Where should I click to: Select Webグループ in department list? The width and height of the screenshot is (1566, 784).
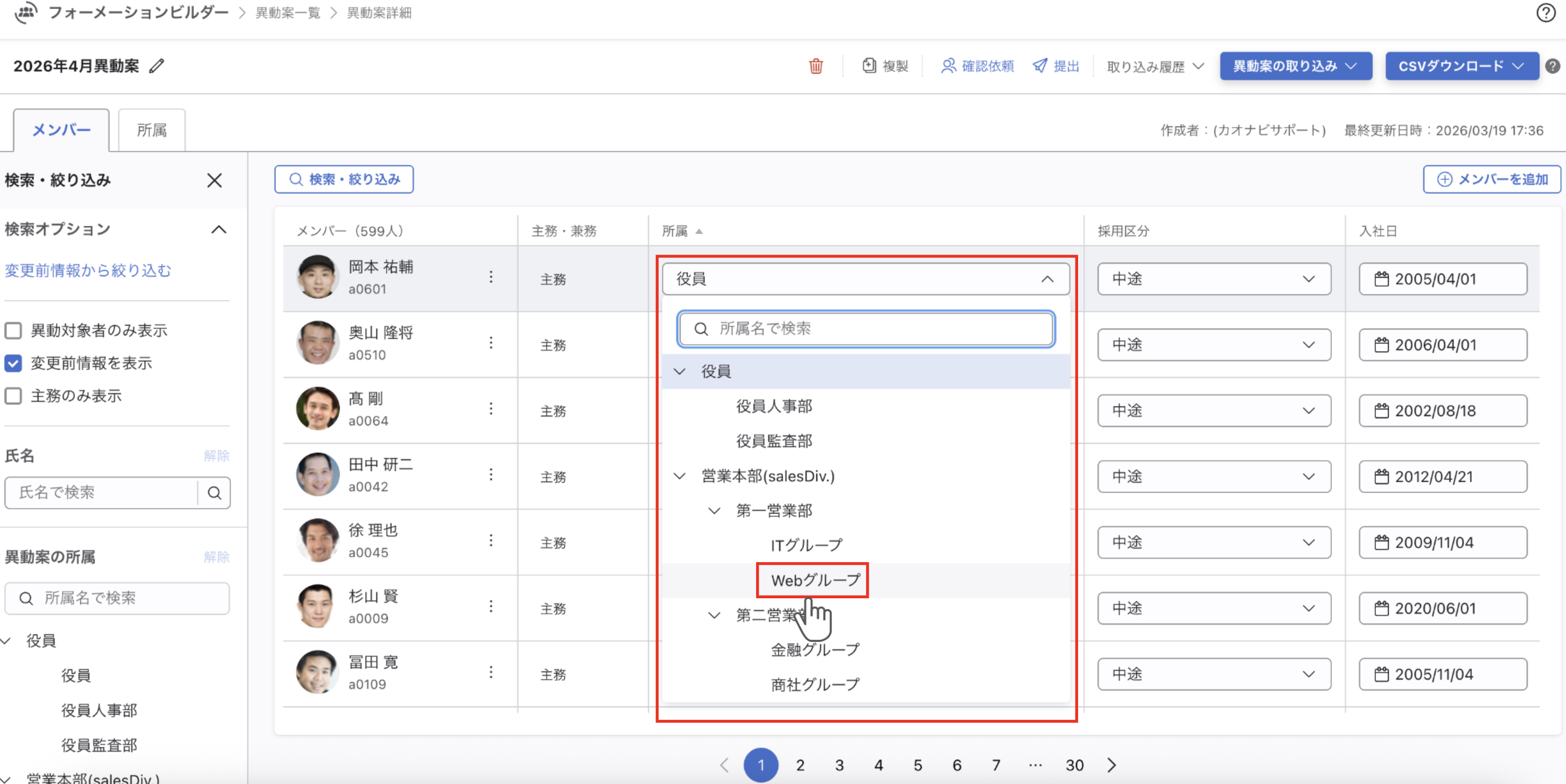pos(815,580)
